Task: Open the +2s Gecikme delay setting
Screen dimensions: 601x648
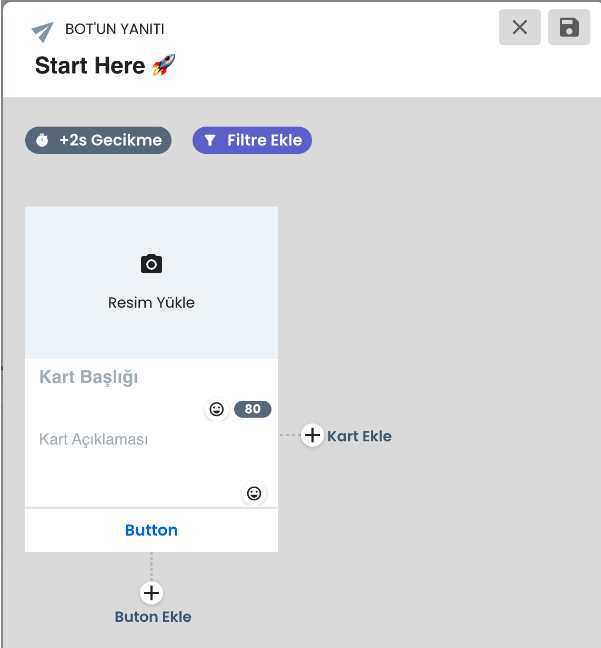Action: (98, 140)
